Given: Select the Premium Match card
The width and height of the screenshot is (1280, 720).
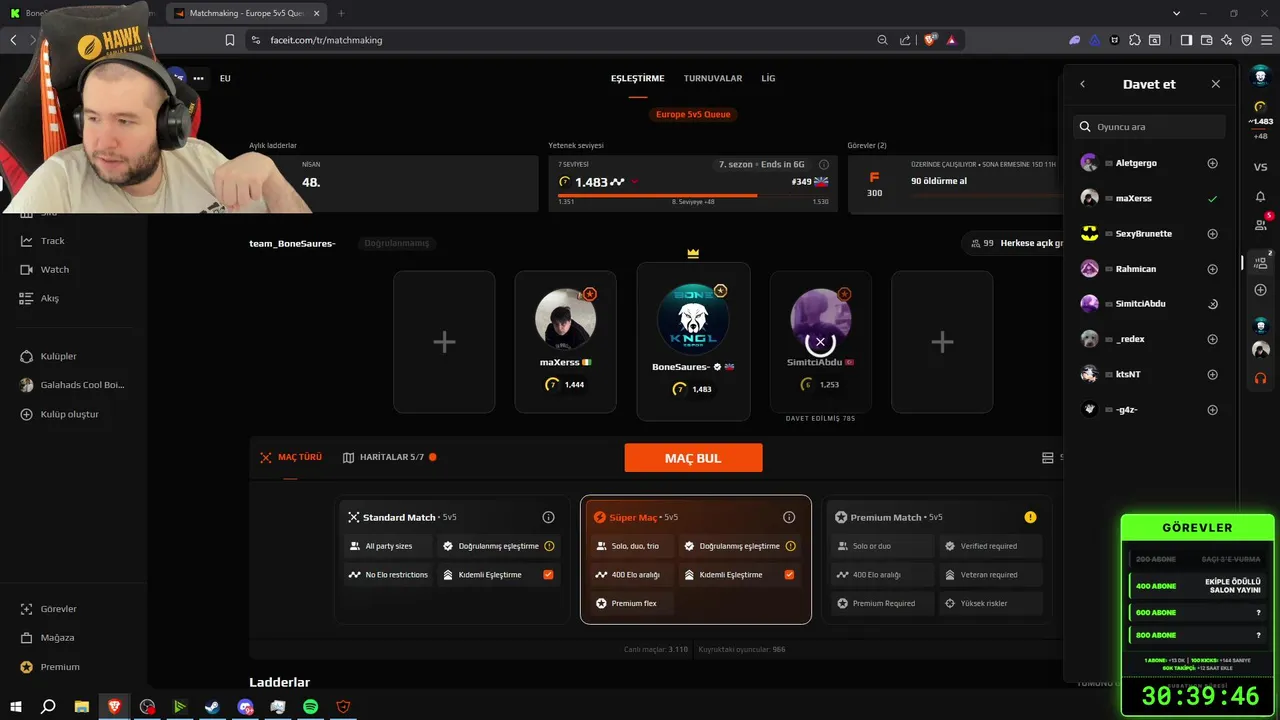Looking at the screenshot, I should (938, 560).
